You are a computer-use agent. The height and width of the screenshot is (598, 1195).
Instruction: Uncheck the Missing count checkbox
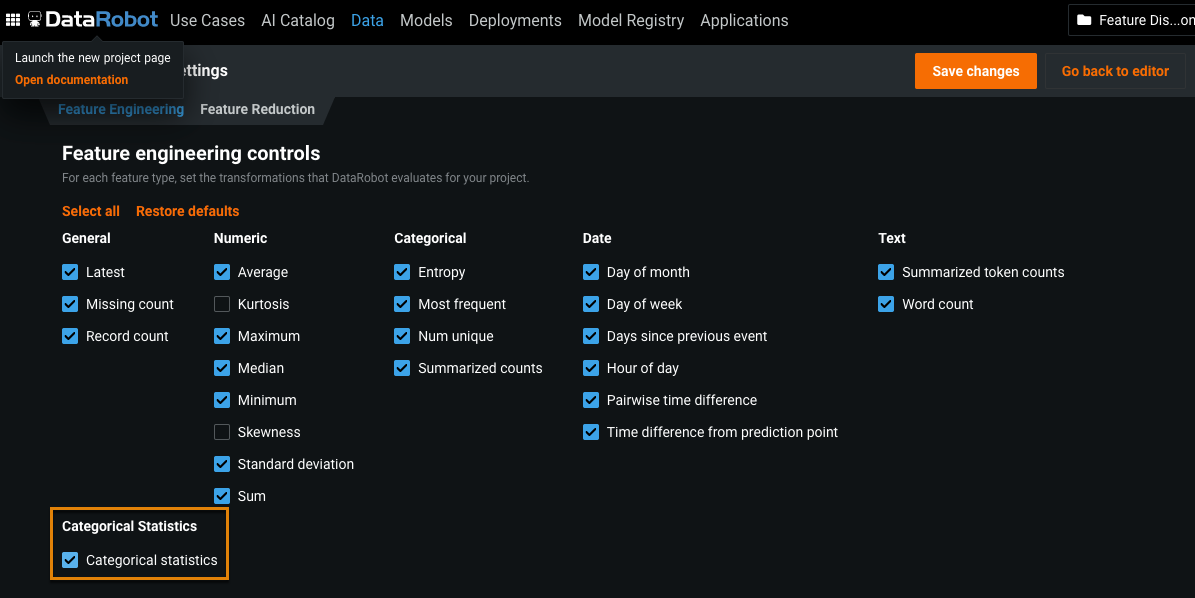(x=70, y=304)
